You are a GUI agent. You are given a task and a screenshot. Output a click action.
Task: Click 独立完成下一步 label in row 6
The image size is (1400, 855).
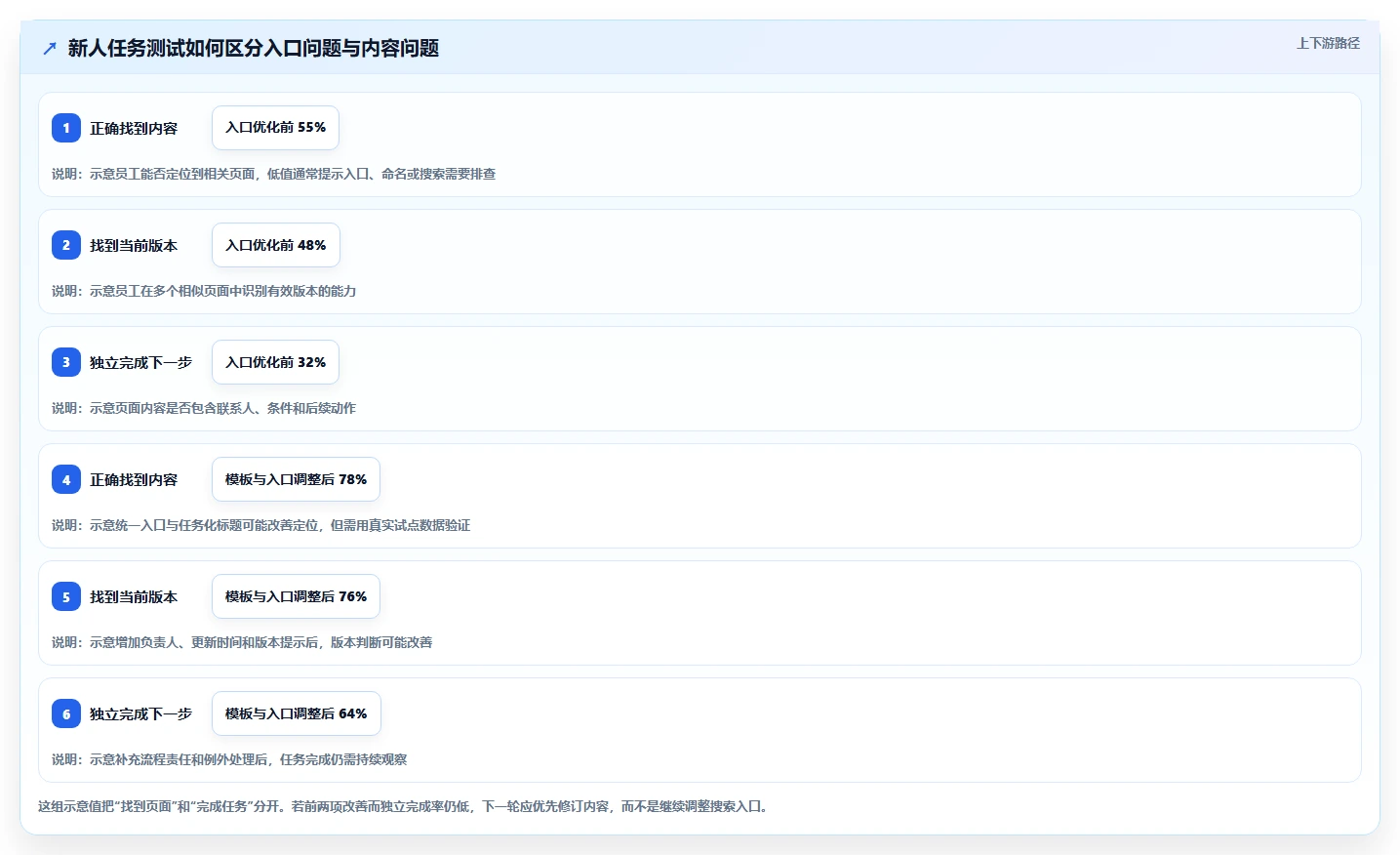click(140, 713)
